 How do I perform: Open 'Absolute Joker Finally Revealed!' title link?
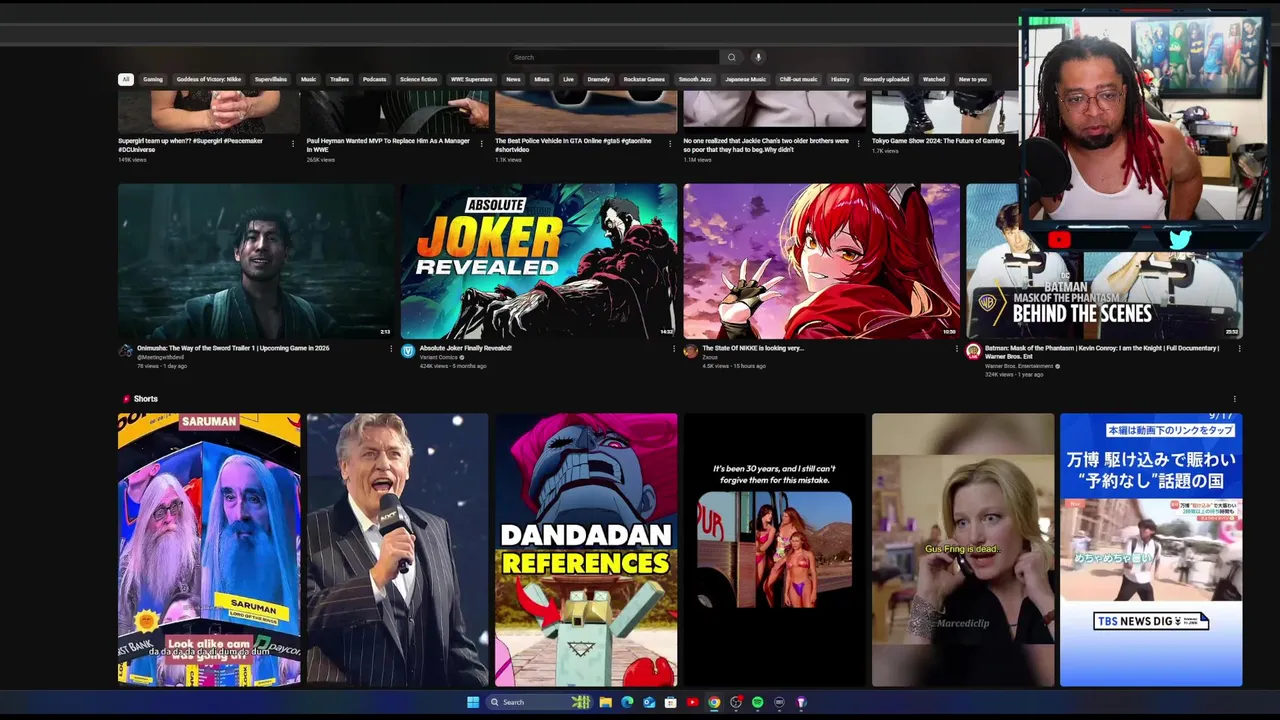pyautogui.click(x=466, y=348)
